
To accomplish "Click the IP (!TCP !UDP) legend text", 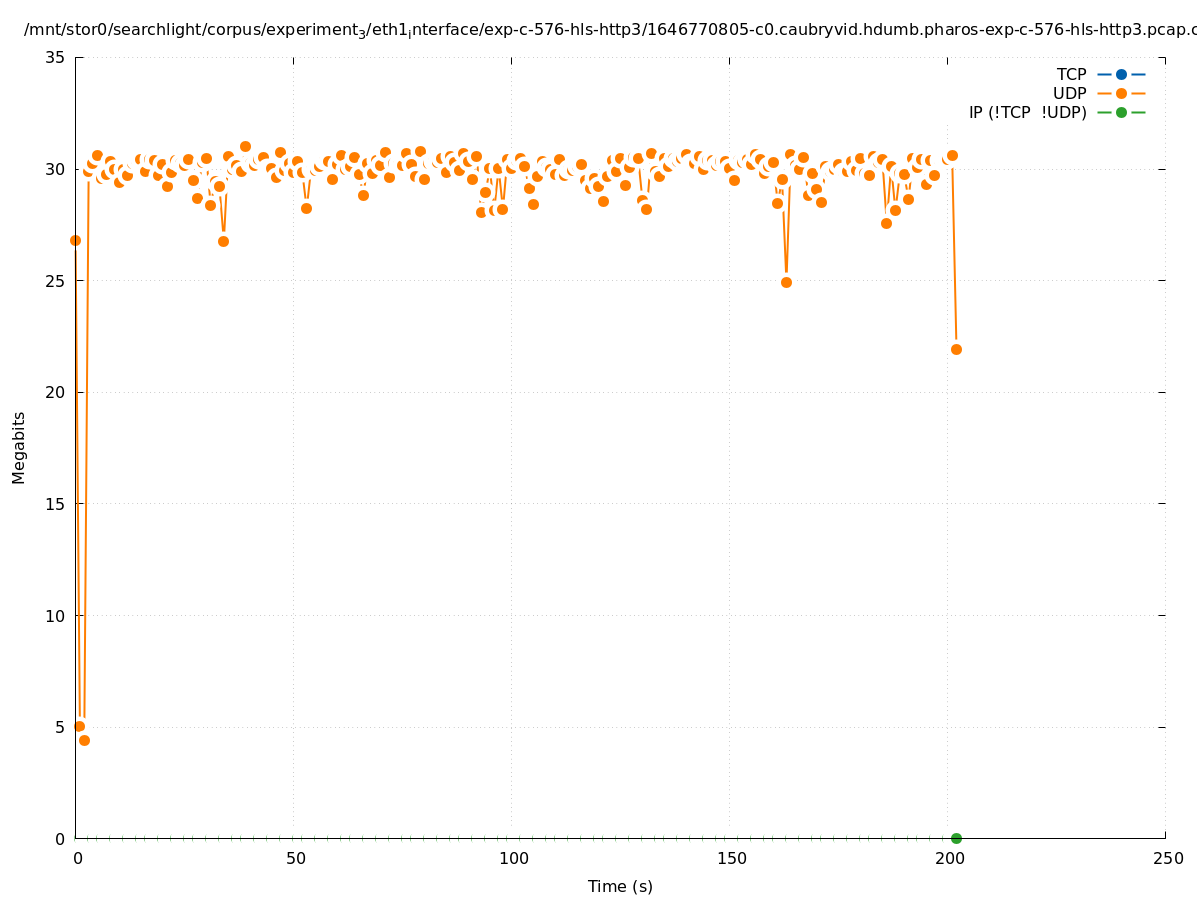I will coord(1027,112).
